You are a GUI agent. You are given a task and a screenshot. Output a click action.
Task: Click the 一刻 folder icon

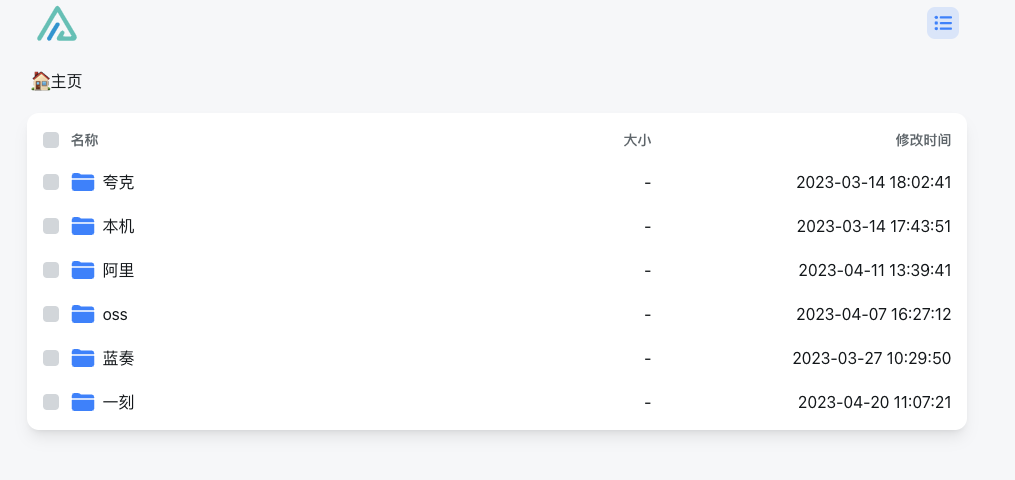(83, 402)
